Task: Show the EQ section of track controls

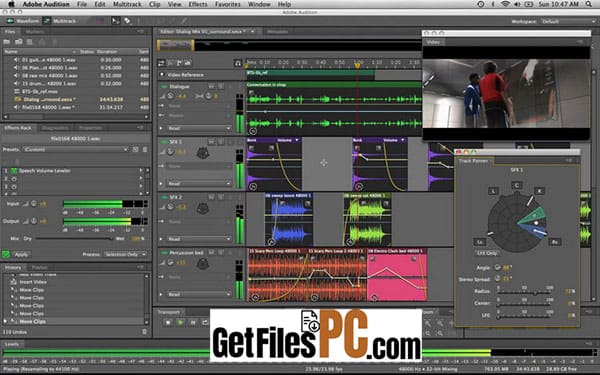Action: pyautogui.click(x=188, y=63)
